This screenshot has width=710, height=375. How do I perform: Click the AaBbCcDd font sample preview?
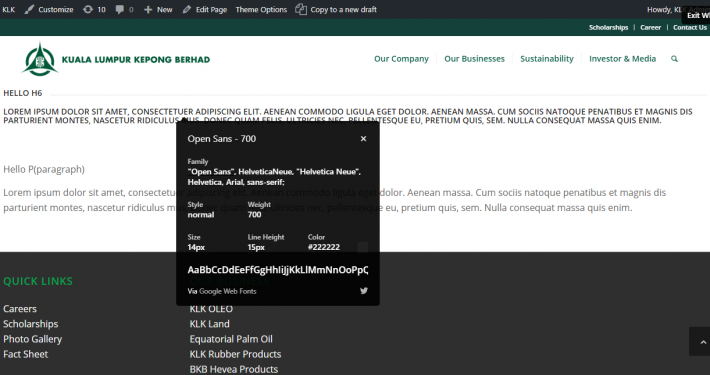click(278, 270)
